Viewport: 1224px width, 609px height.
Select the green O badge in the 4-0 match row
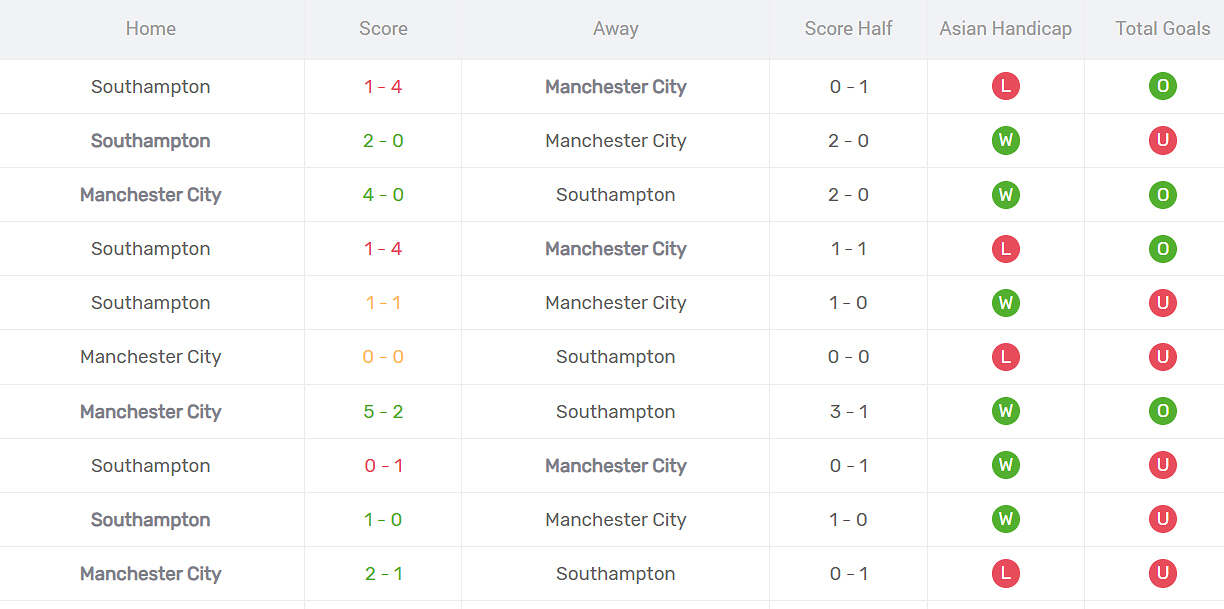point(1162,195)
